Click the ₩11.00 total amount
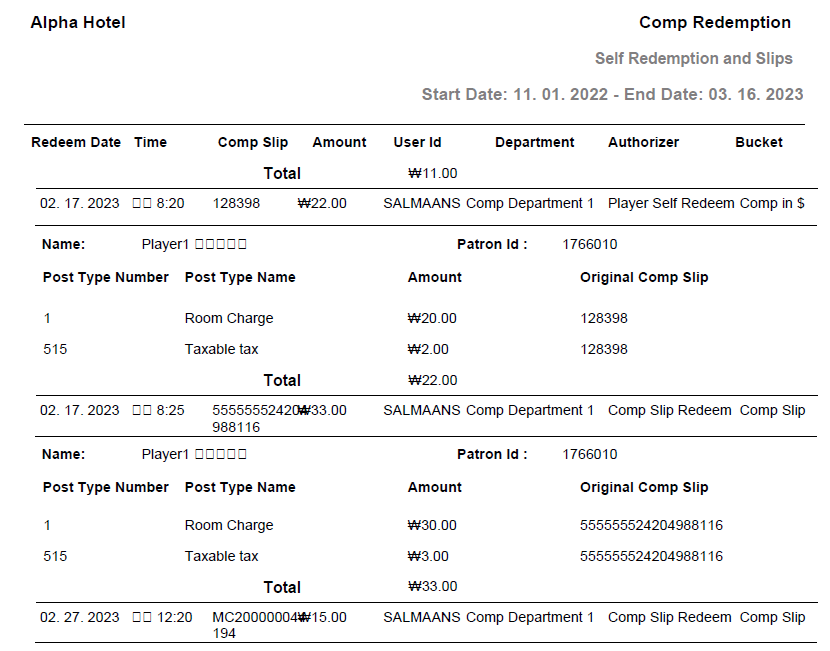This screenshot has height=651, width=830. coord(432,173)
